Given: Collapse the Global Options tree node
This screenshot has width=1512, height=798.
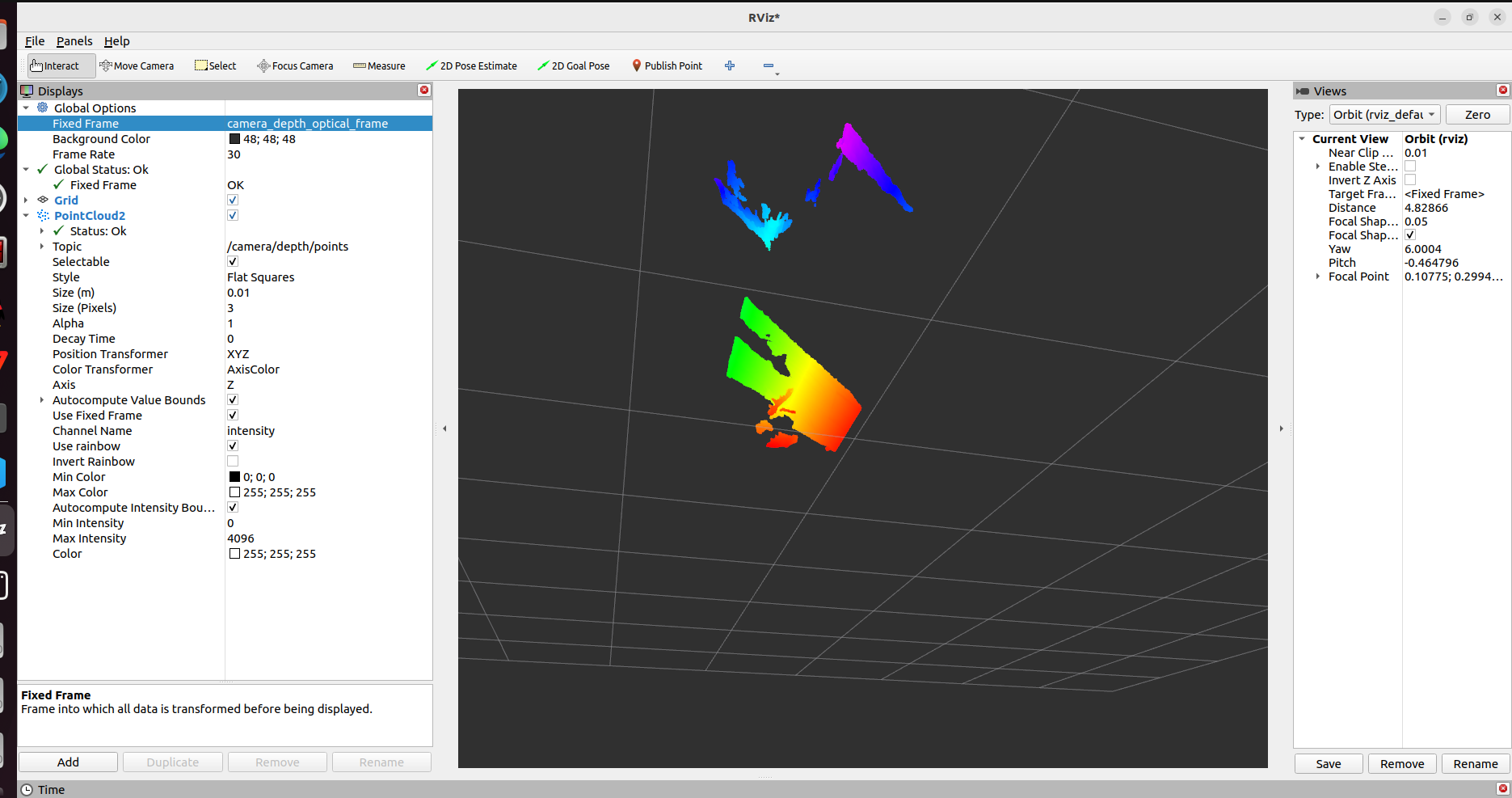Looking at the screenshot, I should 26,108.
